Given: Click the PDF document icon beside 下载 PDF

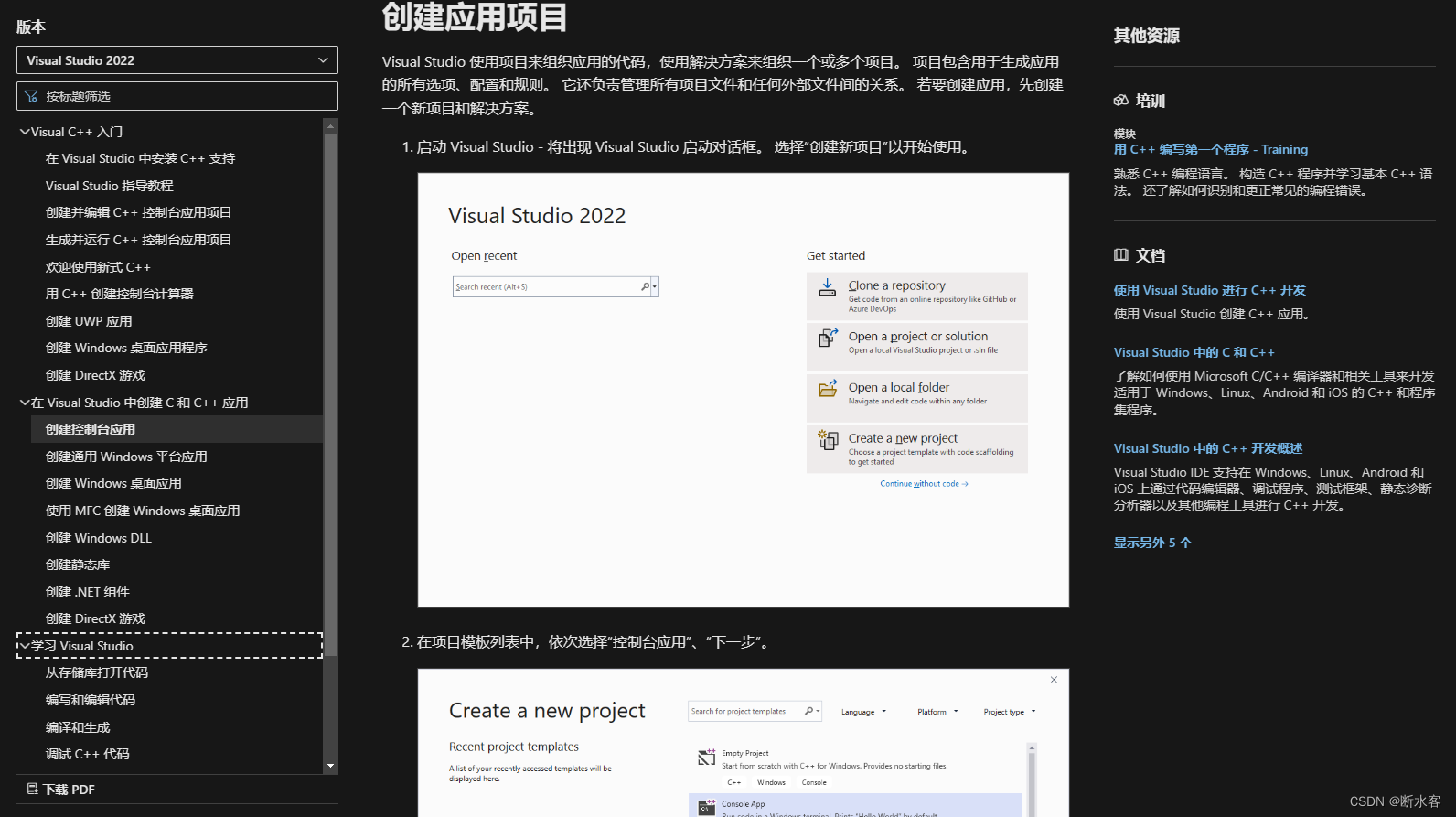Looking at the screenshot, I should coord(32,789).
